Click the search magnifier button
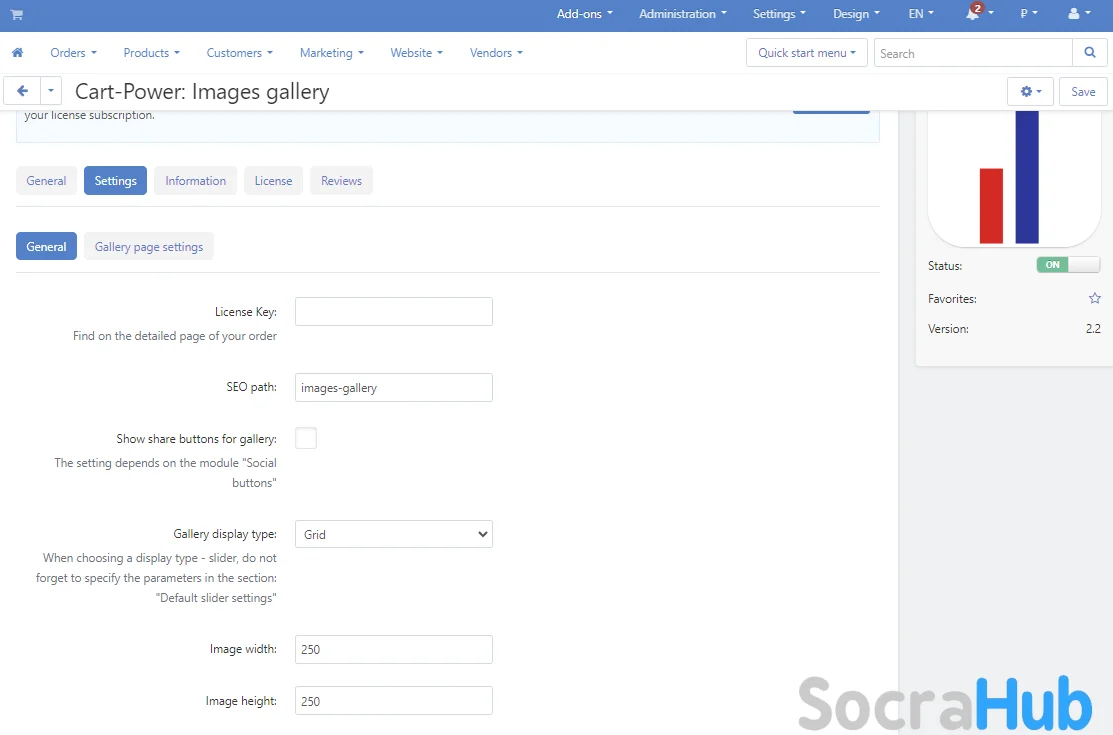Screen dimensions: 1113x735 (1089, 53)
